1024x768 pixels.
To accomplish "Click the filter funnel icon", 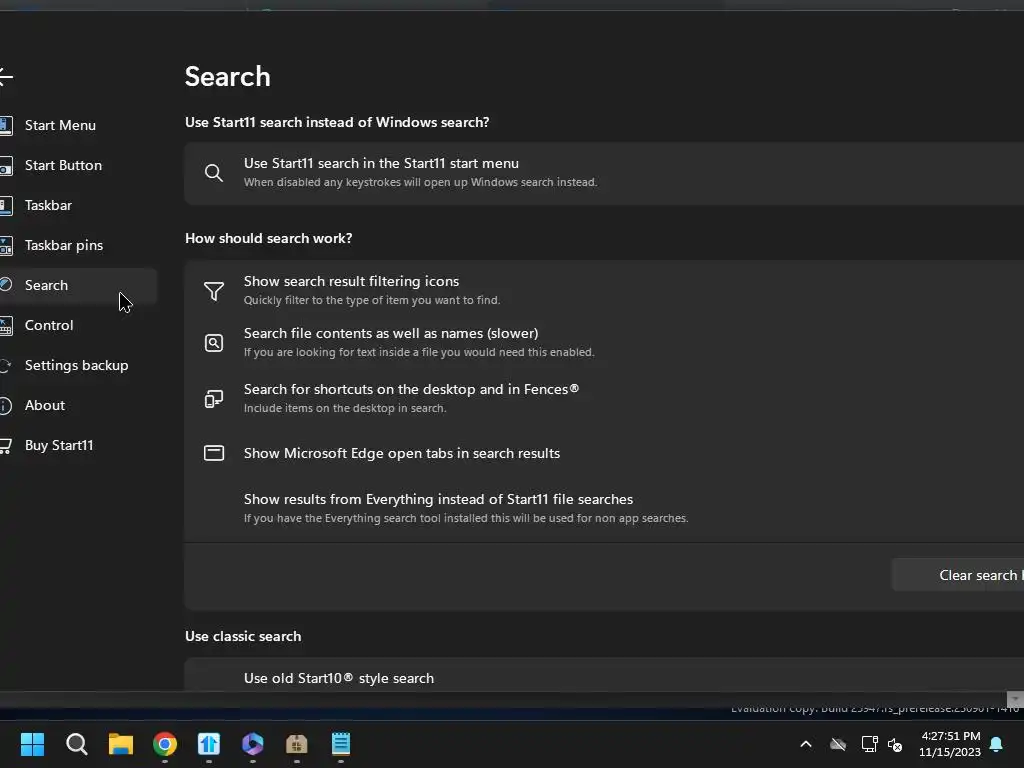I will click(x=214, y=291).
